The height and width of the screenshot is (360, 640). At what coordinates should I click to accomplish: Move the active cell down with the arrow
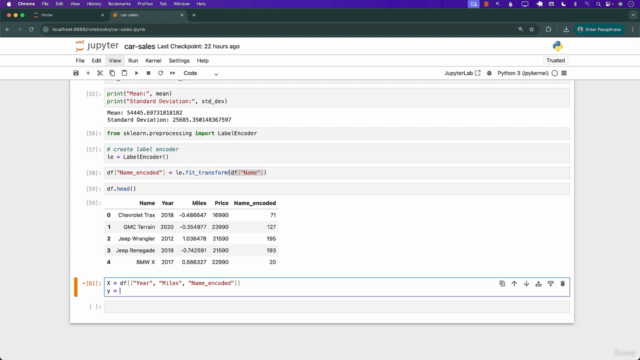[526, 283]
